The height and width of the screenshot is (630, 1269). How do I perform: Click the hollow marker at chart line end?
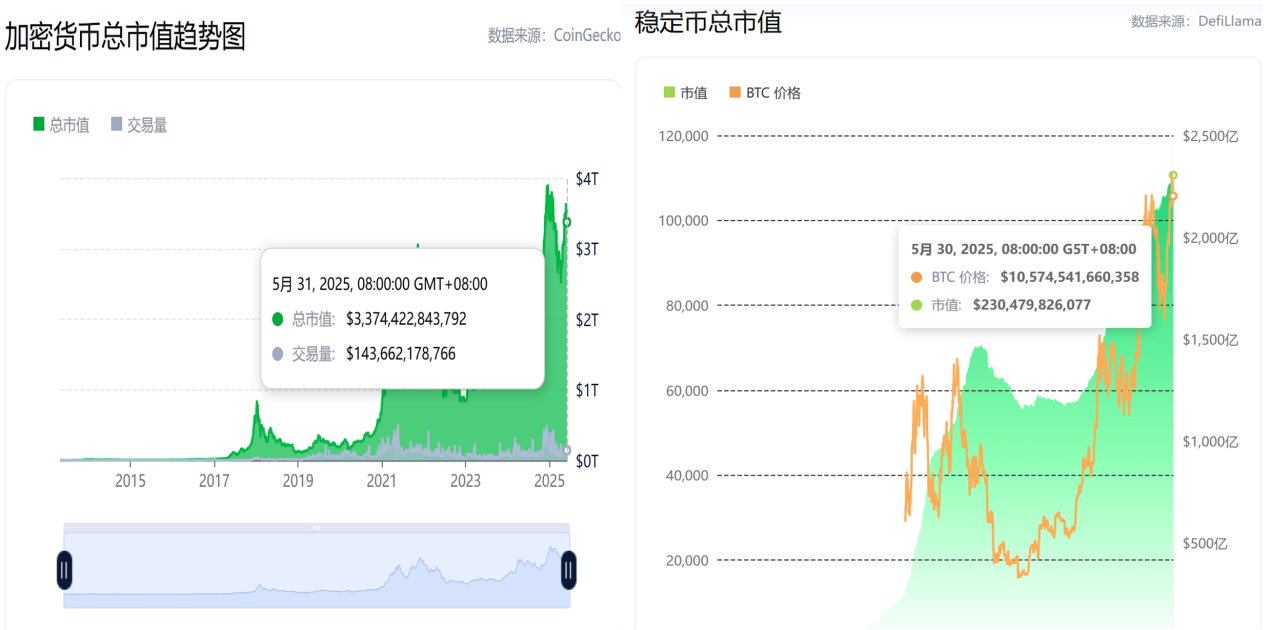pyautogui.click(x=566, y=222)
